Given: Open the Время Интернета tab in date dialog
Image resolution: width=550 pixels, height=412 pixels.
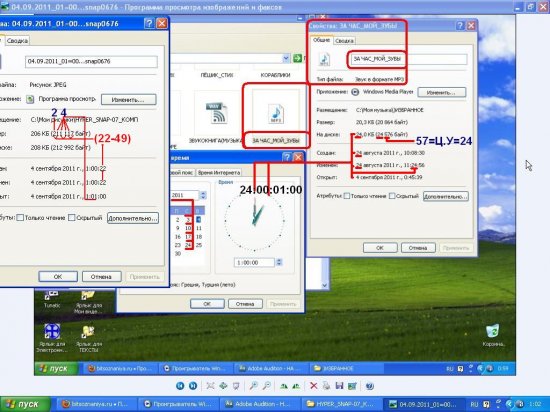Looking at the screenshot, I should [x=219, y=173].
